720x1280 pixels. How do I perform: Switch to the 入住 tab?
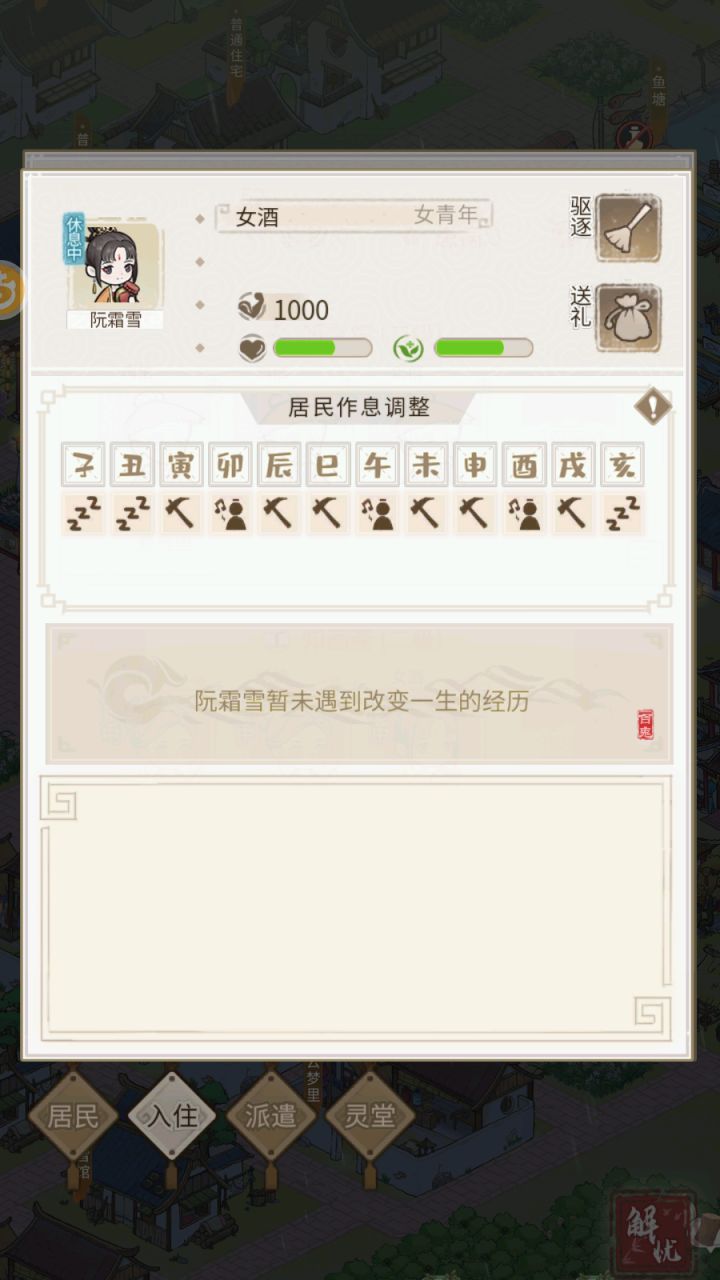click(173, 1116)
